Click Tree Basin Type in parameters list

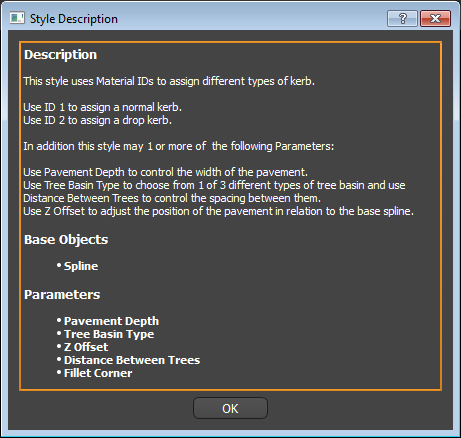[x=109, y=334]
